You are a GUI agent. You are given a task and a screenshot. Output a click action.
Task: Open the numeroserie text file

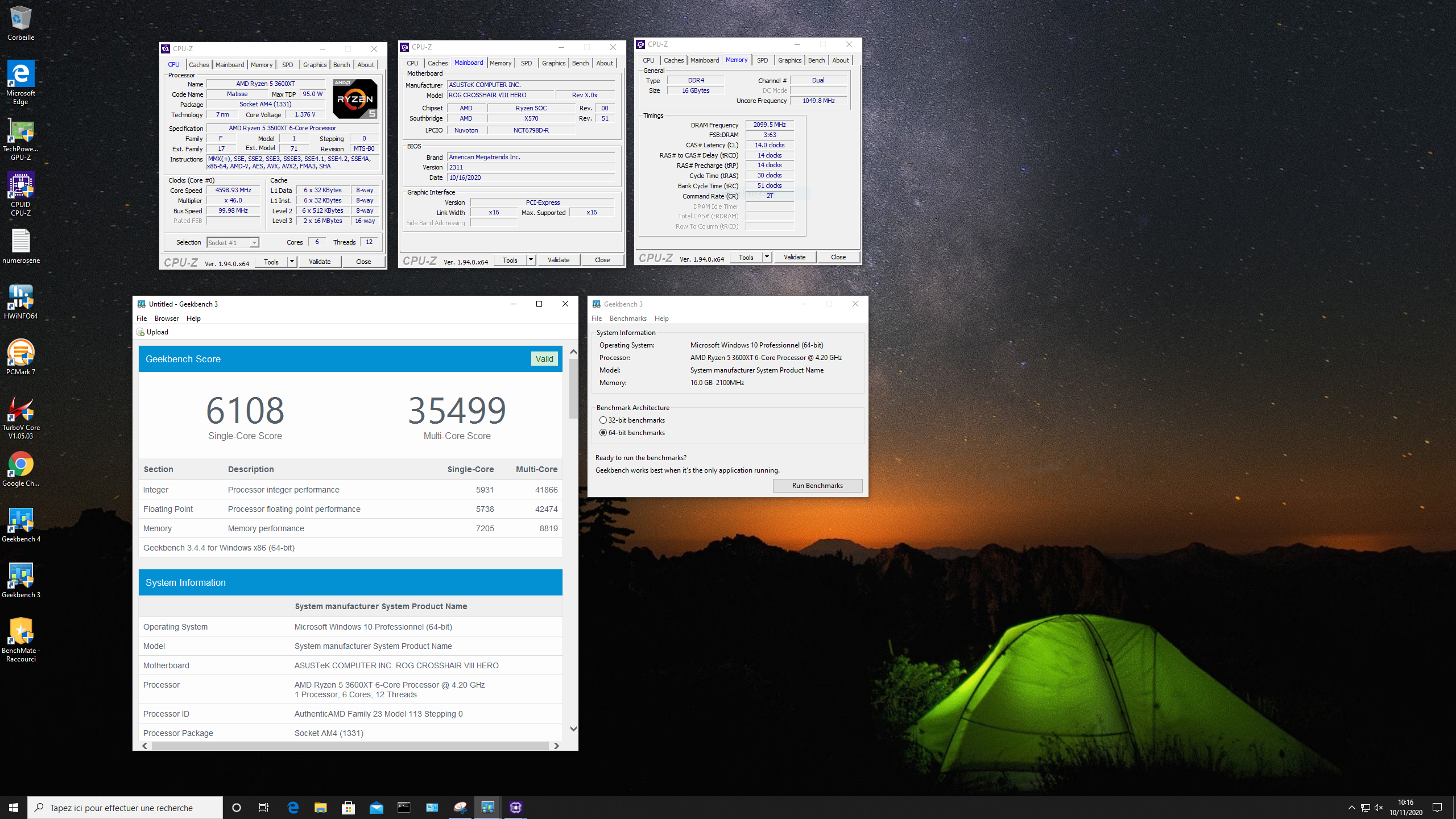20,246
